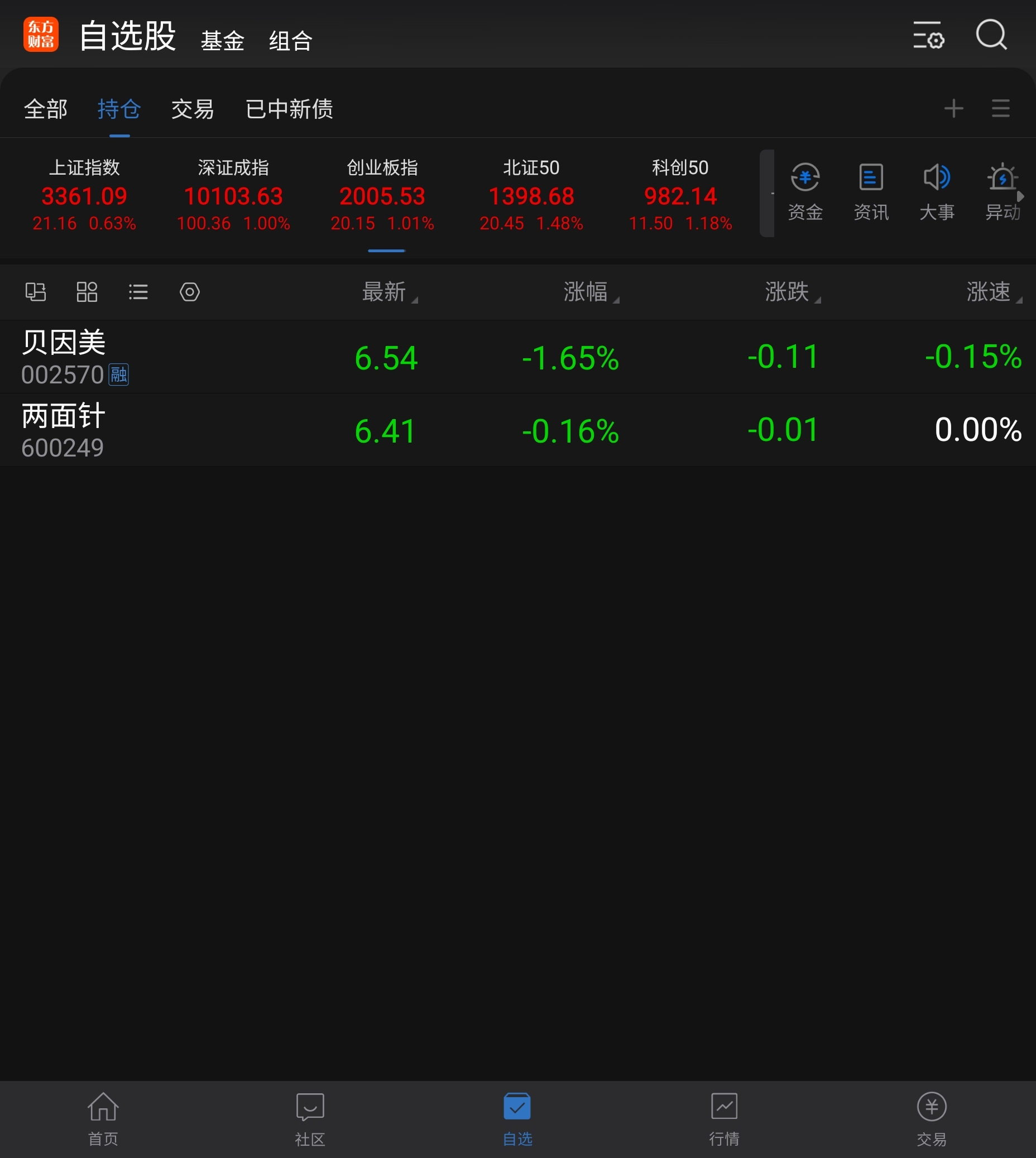This screenshot has height=1158, width=1036.
Task: Select 持仓 group tab
Action: pyautogui.click(x=119, y=109)
